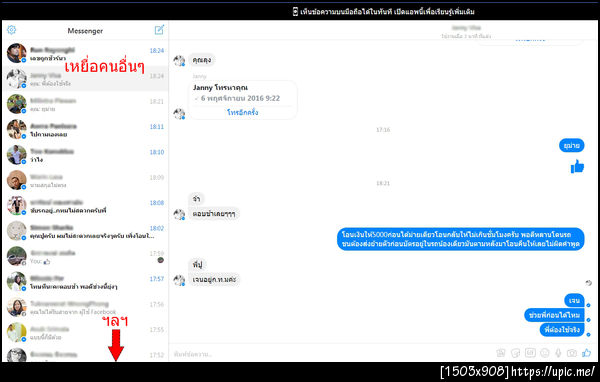Click the 'เจนอยู่ก.ท.มค่ะ' received message

click(214, 280)
